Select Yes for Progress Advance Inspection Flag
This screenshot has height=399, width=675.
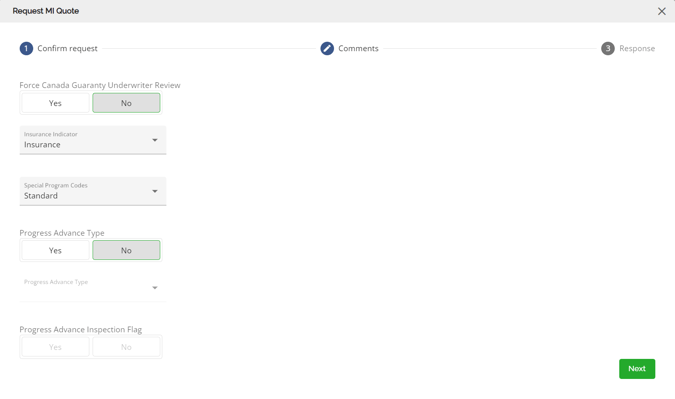[x=56, y=347]
